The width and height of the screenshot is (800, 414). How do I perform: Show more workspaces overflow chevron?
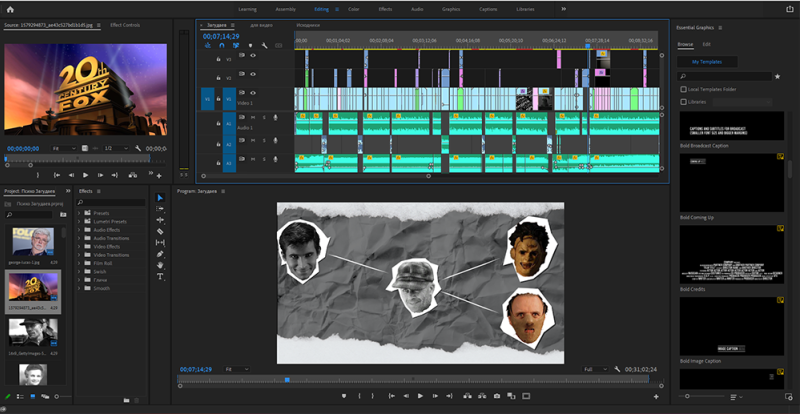564,9
